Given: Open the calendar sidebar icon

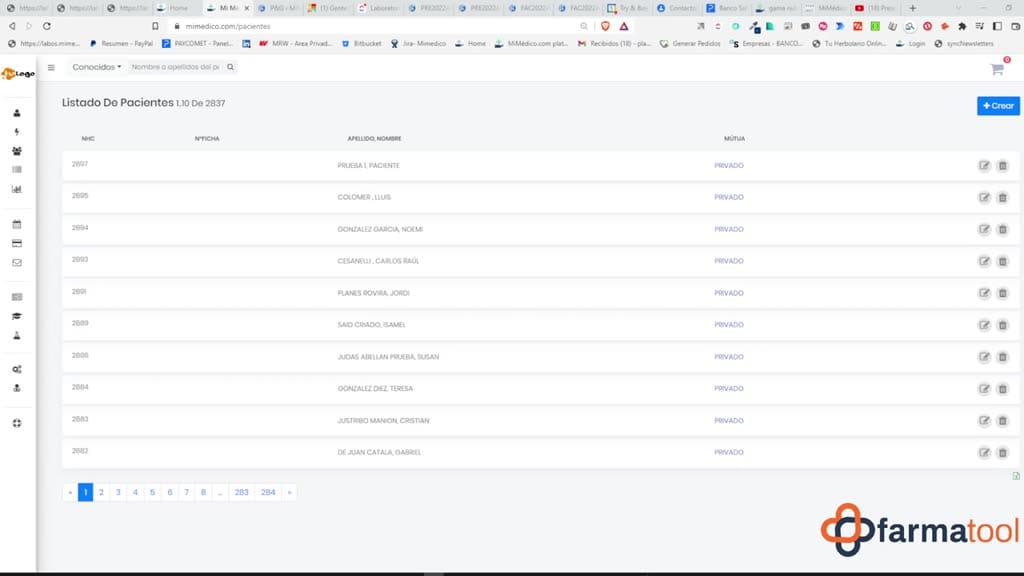Looking at the screenshot, I should coord(17,224).
